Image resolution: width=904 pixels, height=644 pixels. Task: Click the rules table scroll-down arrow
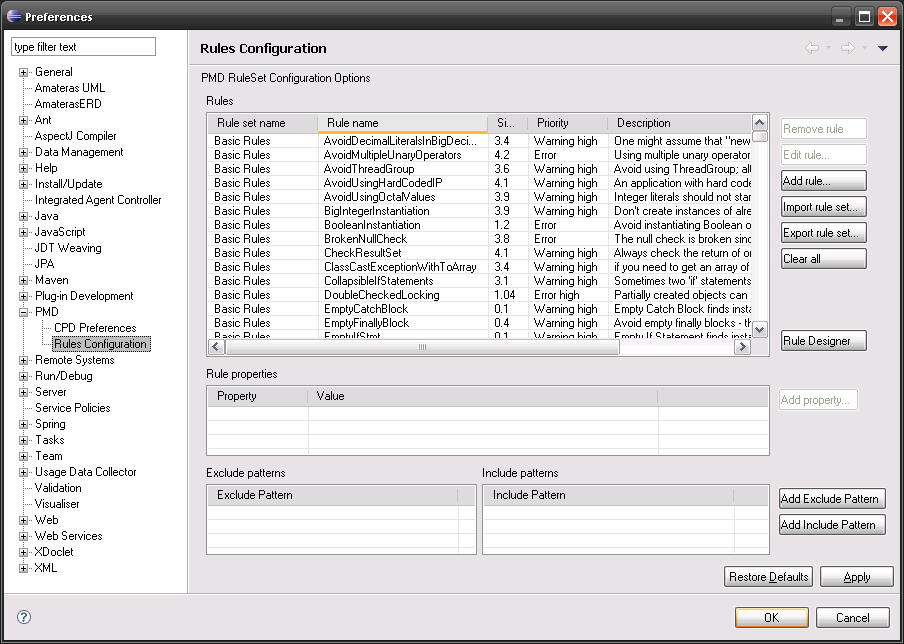pos(760,329)
